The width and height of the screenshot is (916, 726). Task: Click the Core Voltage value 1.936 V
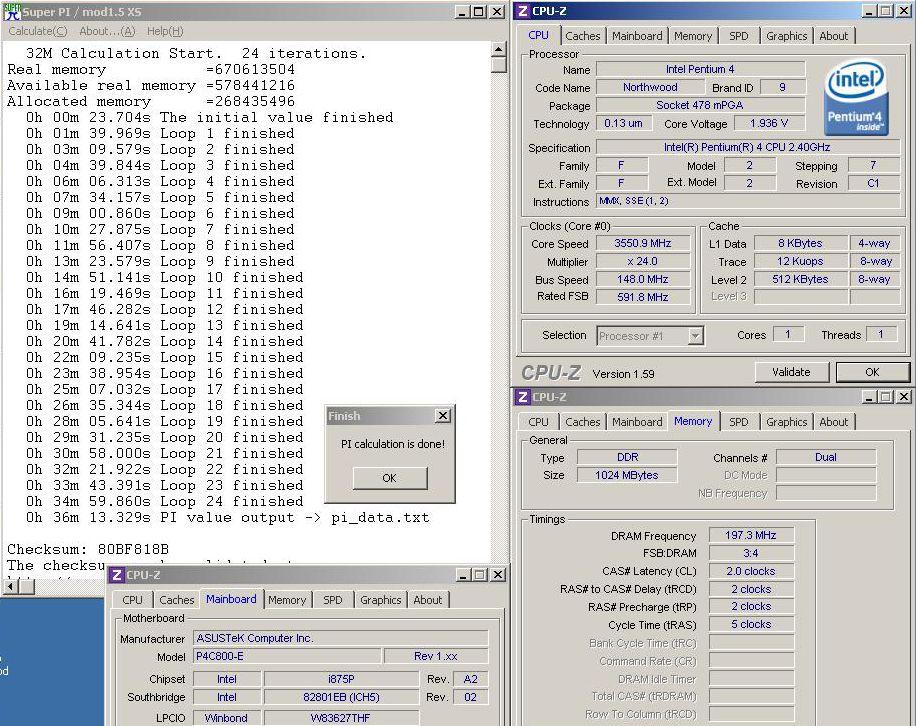coord(769,123)
